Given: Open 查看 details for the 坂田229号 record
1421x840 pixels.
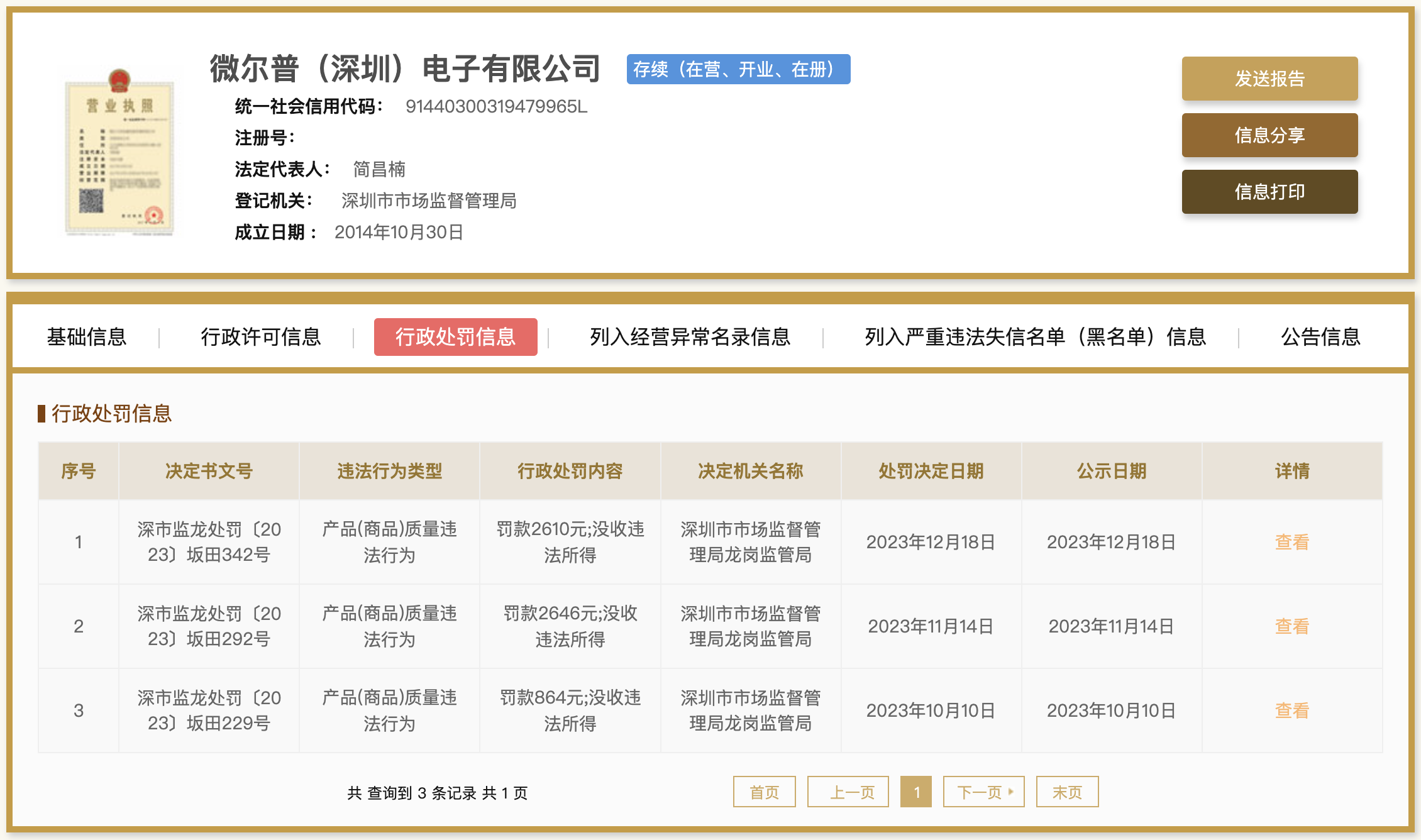Looking at the screenshot, I should click(x=1291, y=710).
